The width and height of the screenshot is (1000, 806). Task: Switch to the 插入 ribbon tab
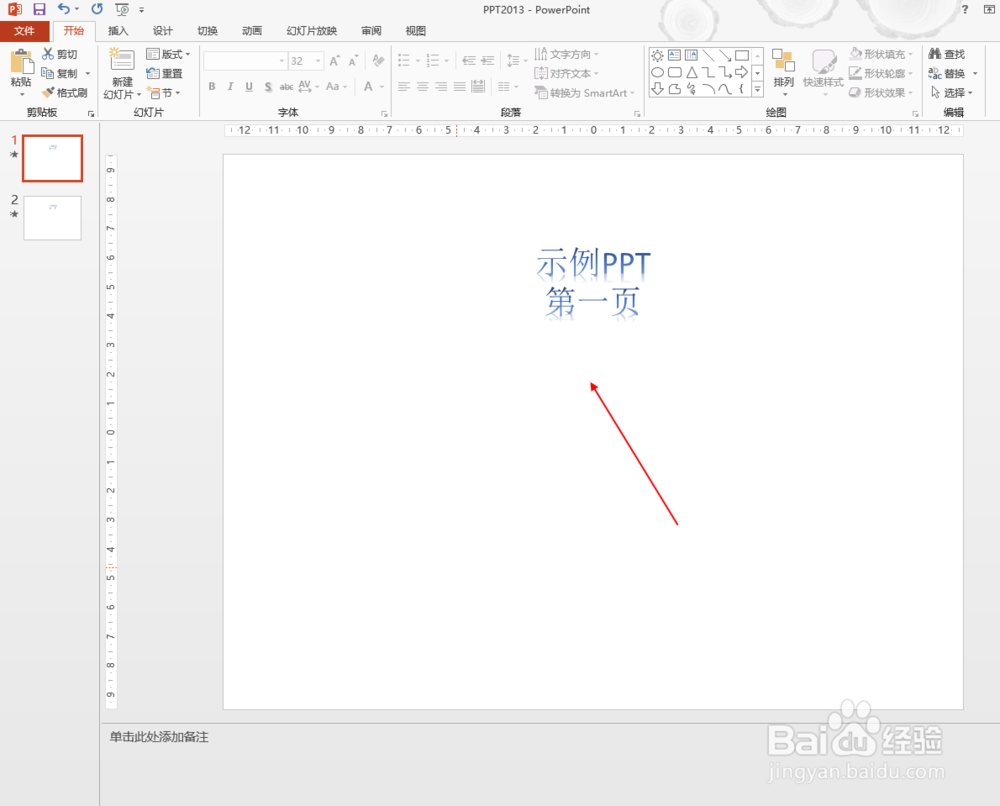coord(118,31)
